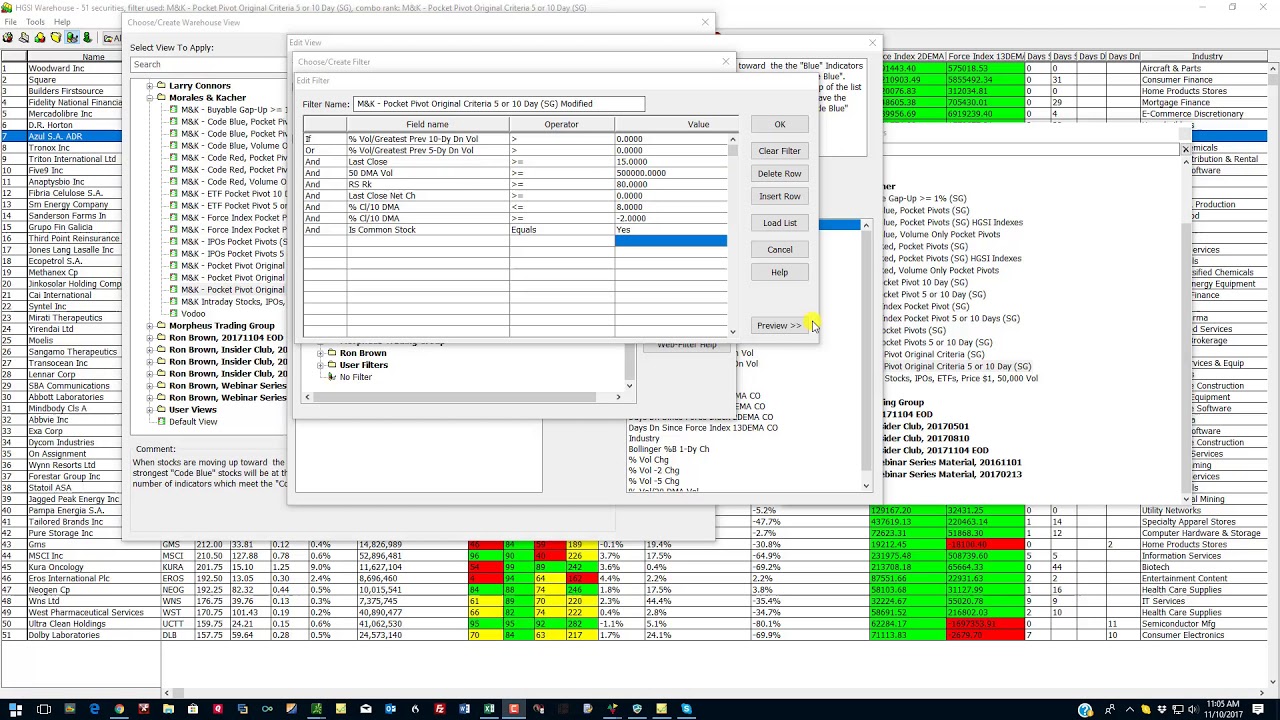Open the File menu
The image size is (1280, 720).
click(x=10, y=22)
